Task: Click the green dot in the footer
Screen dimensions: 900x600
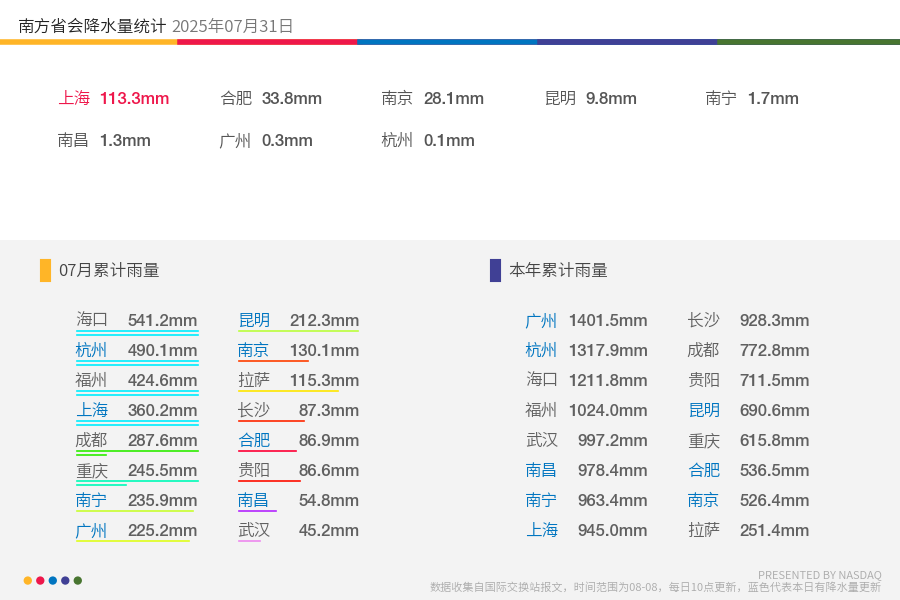Action: click(78, 580)
